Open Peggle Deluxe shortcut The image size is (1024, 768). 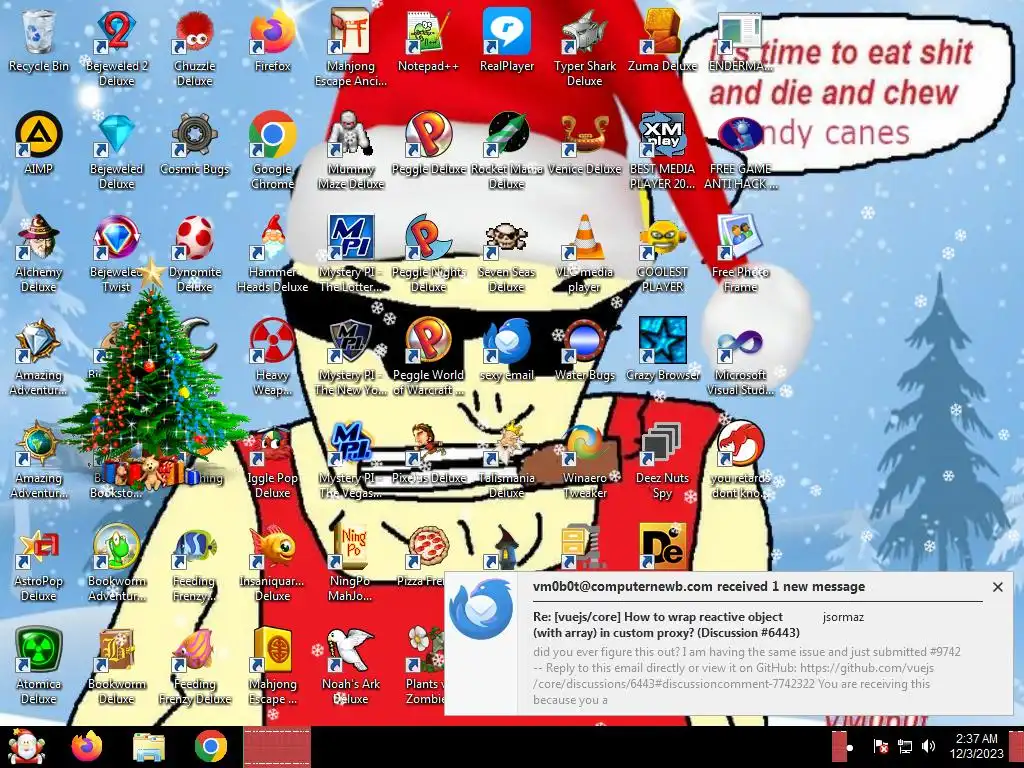(428, 144)
